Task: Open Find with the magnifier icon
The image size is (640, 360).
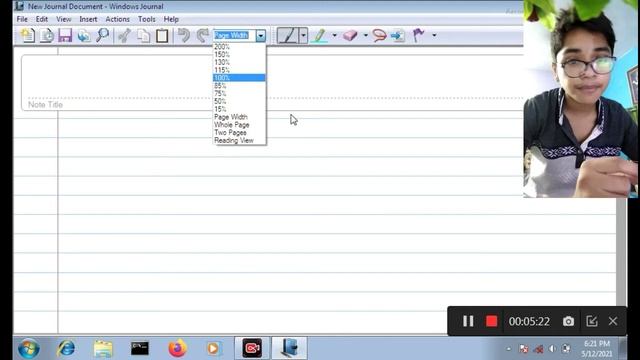Action: [x=102, y=36]
